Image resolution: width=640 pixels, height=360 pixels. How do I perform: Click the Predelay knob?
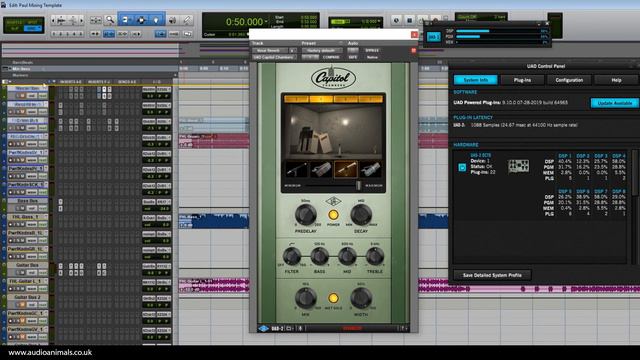coord(306,215)
